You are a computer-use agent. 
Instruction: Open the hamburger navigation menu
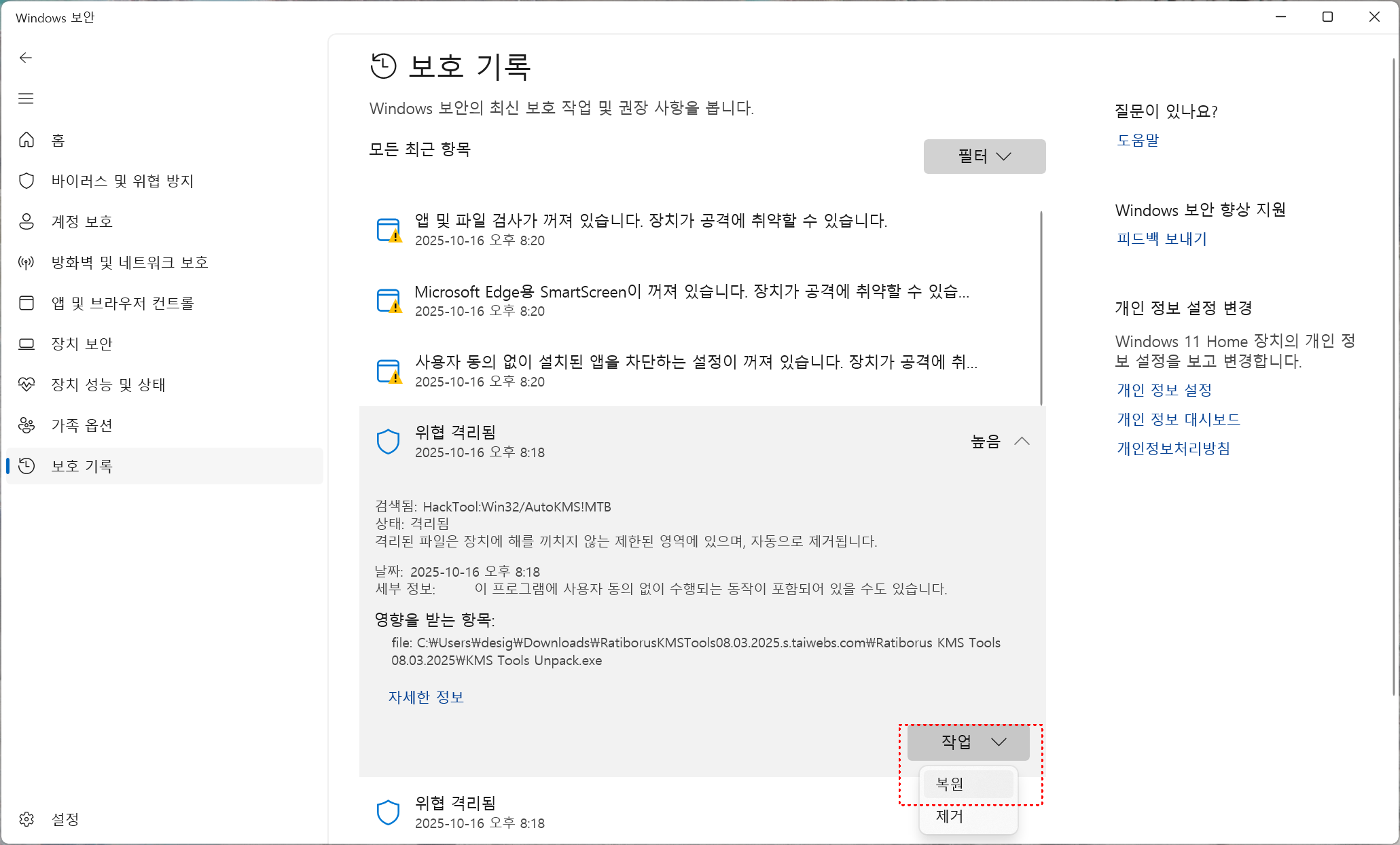click(26, 98)
